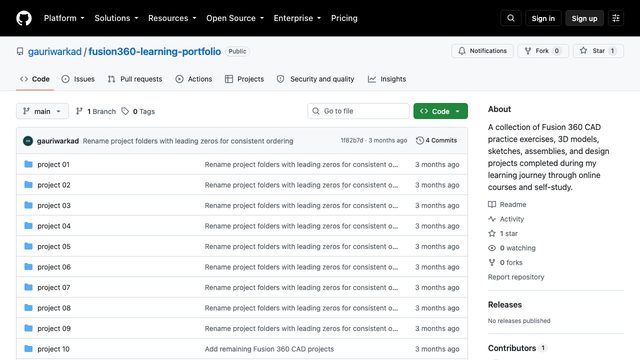Image resolution: width=640 pixels, height=360 pixels.
Task: Open the project 07 folder name
Action: coord(54,287)
